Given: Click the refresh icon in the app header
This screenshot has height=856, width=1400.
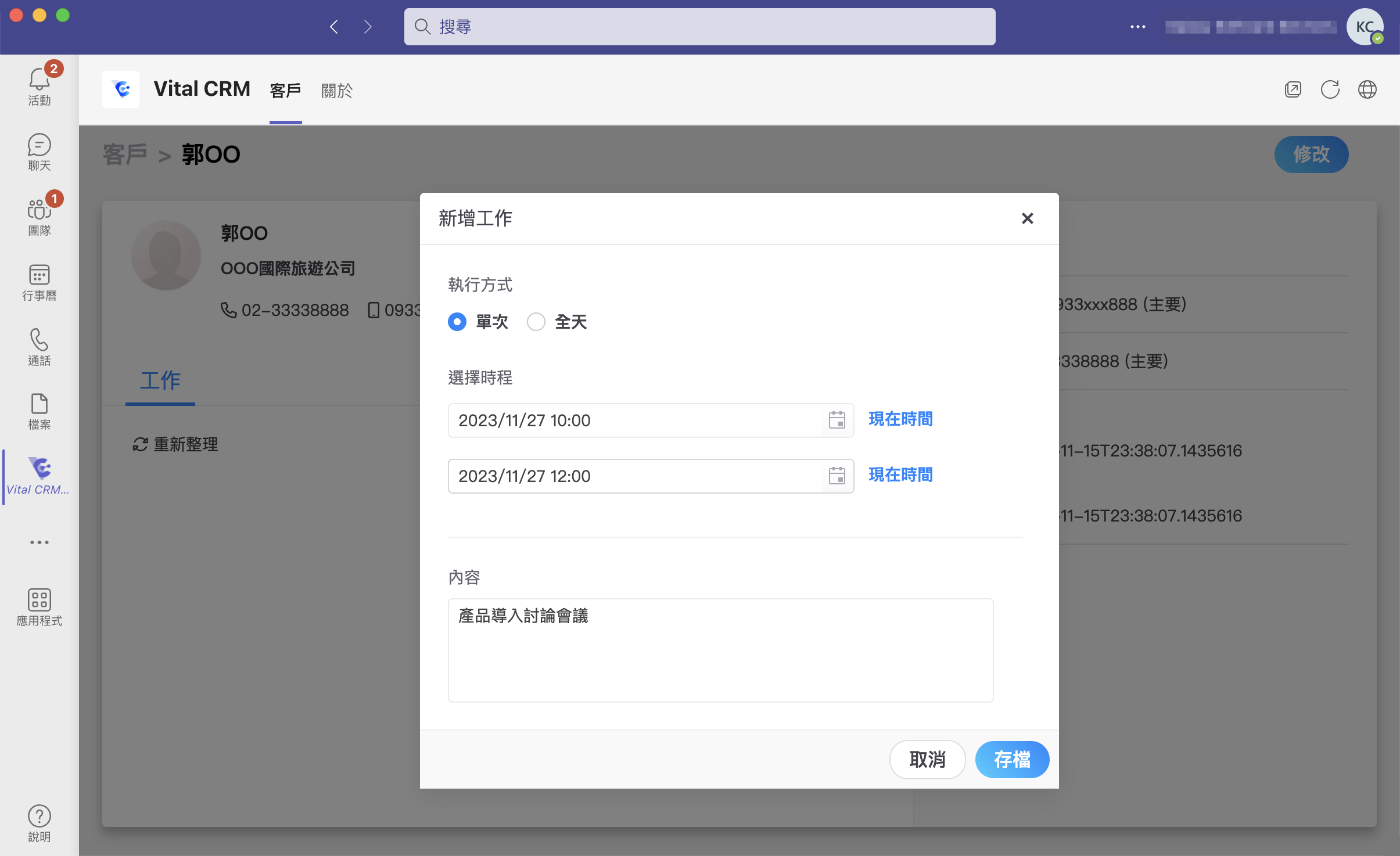Looking at the screenshot, I should (1330, 89).
